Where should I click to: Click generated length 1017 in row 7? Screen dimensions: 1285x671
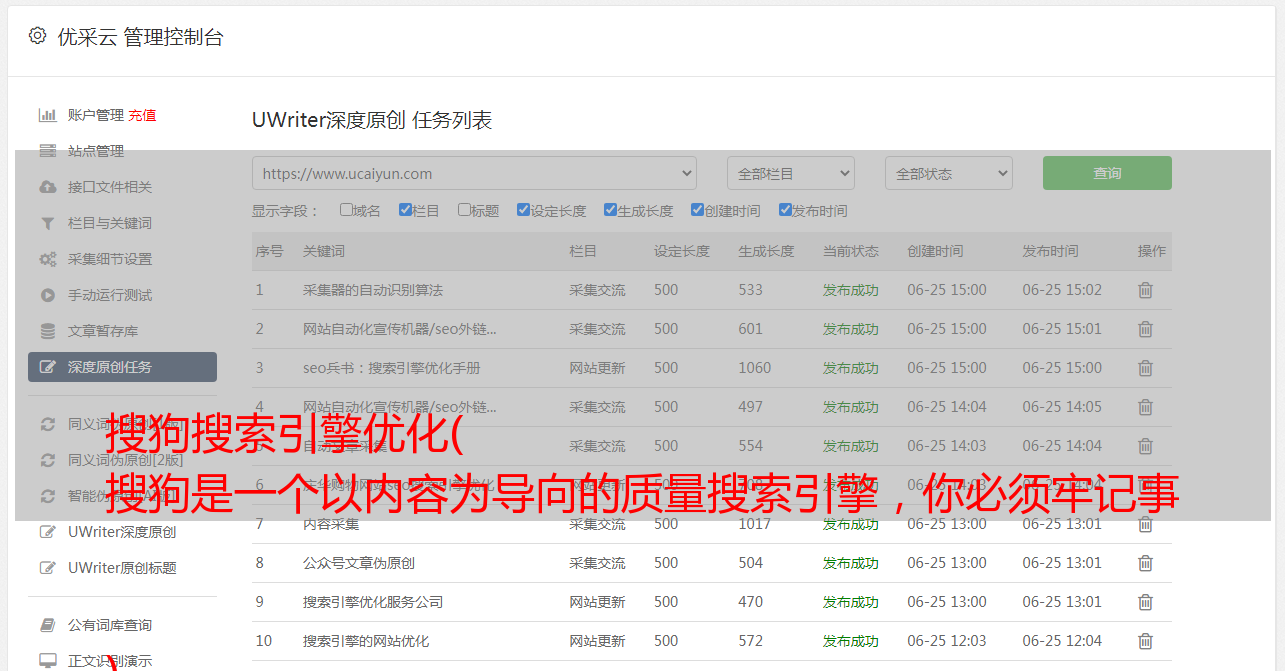755,524
